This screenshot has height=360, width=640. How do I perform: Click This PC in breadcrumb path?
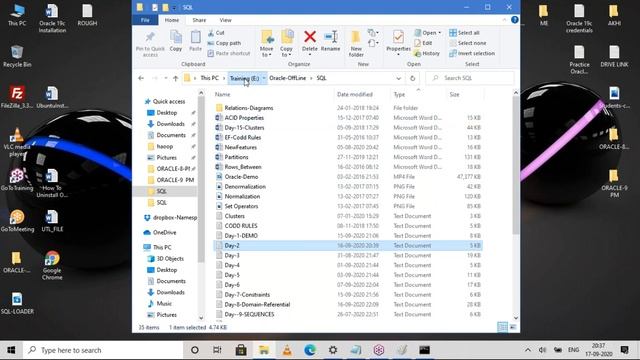[x=209, y=78]
